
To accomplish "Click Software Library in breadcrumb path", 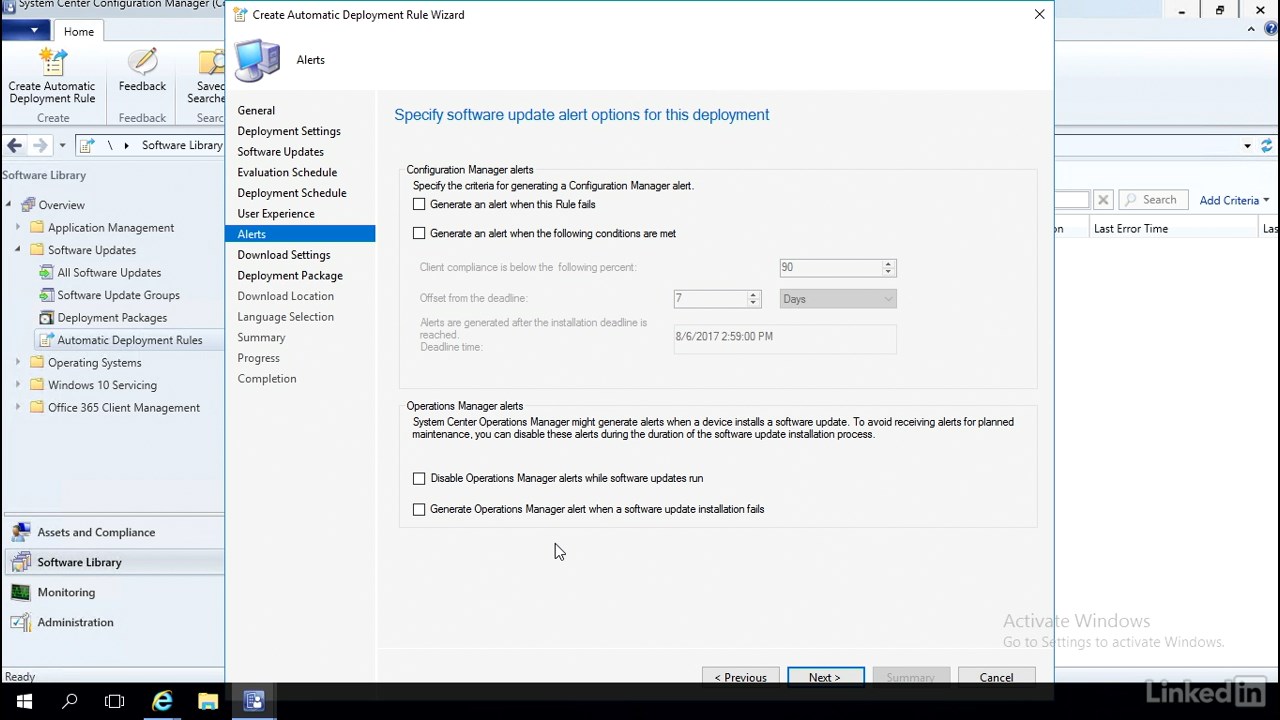I will (x=182, y=145).
